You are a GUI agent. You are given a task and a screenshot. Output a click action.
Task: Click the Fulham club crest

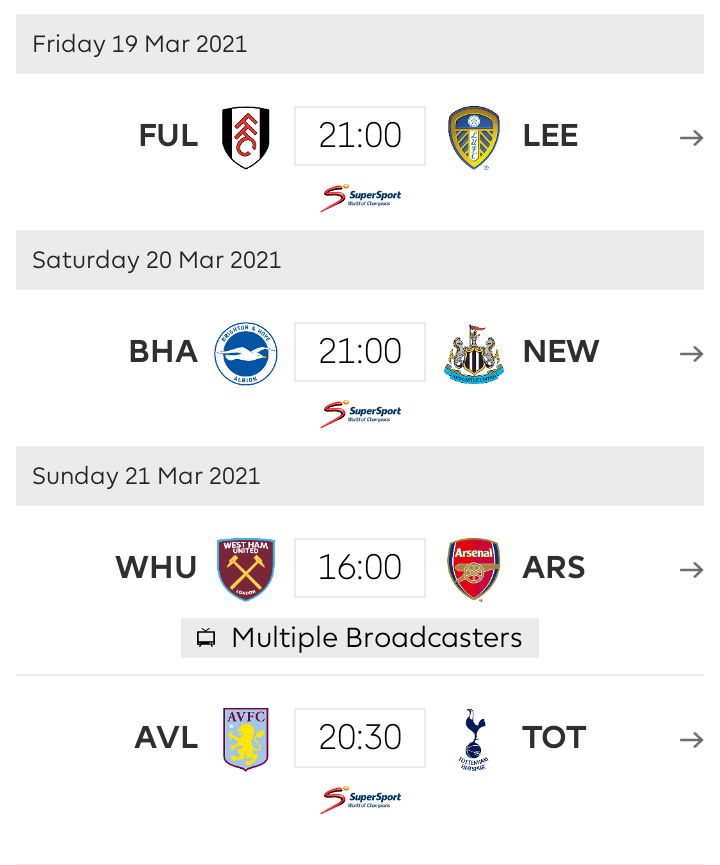pos(245,137)
